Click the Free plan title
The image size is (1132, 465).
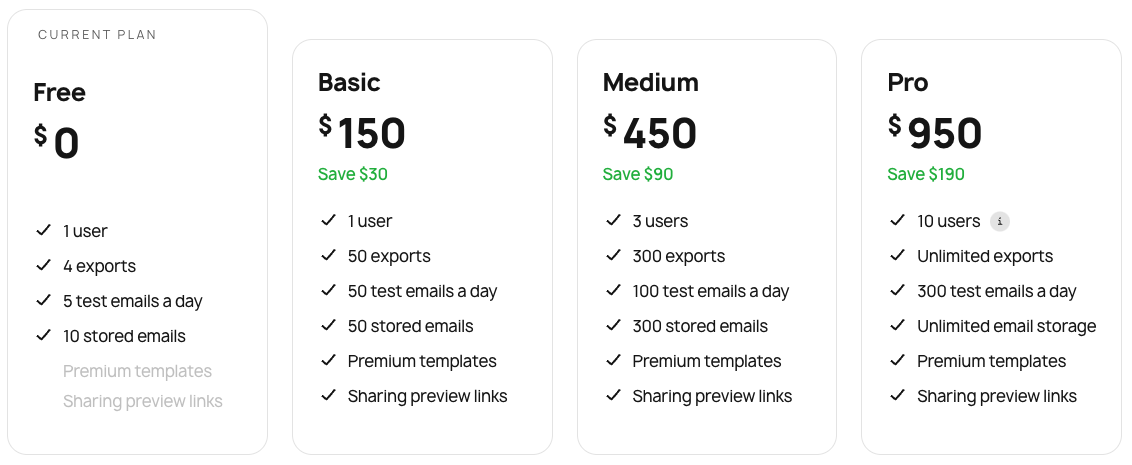point(59,92)
